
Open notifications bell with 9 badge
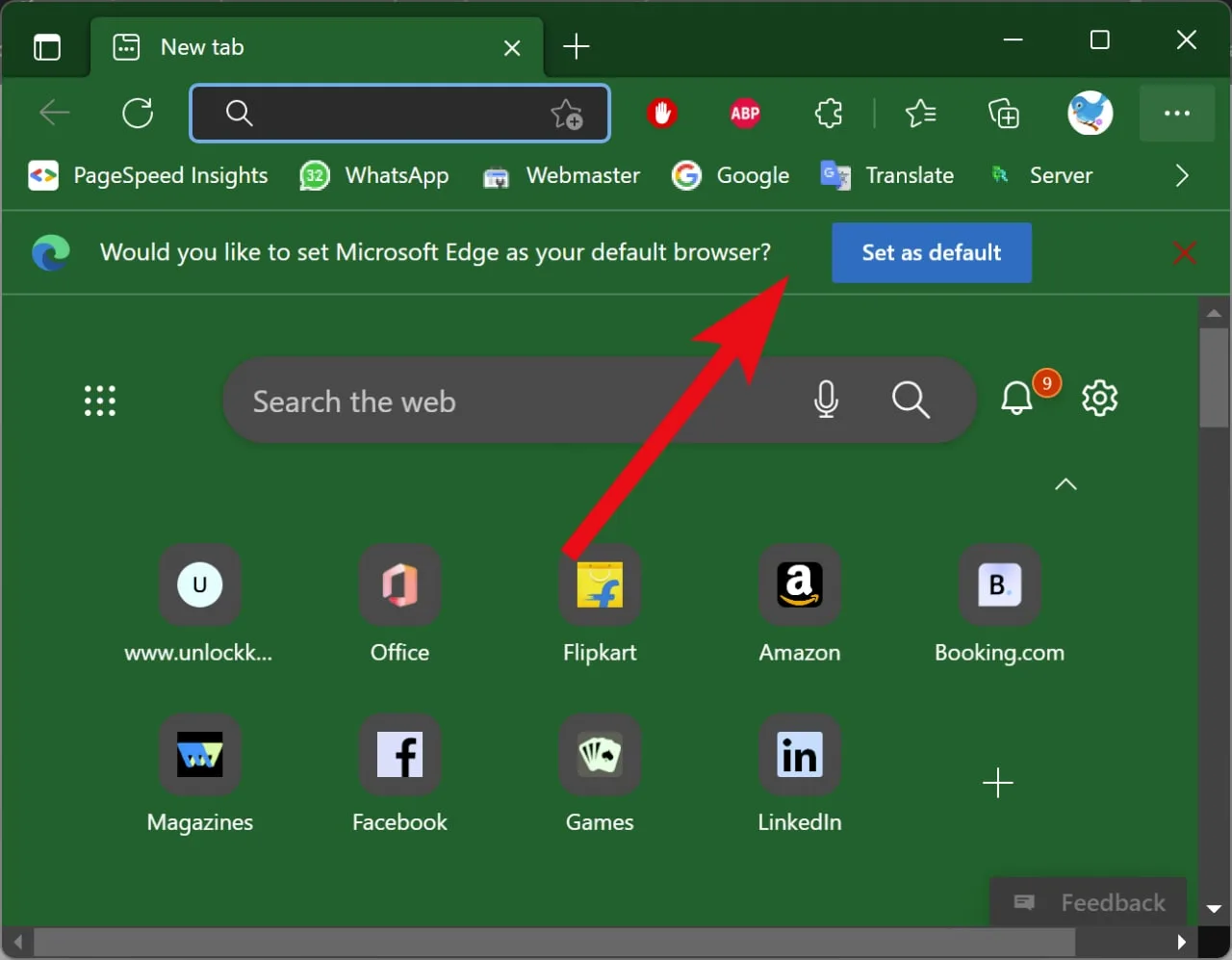(1018, 398)
